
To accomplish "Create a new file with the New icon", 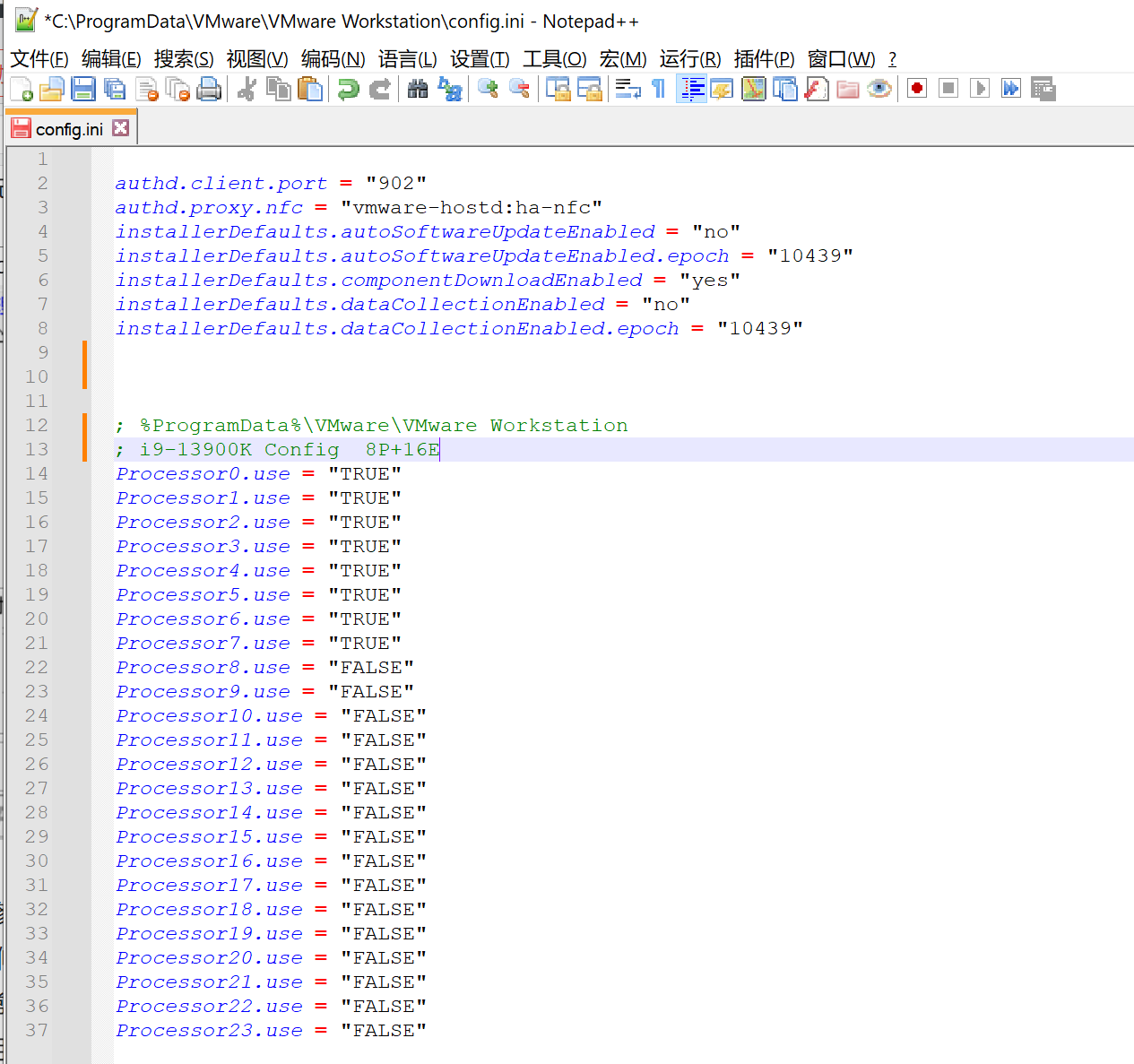I will coord(22,89).
